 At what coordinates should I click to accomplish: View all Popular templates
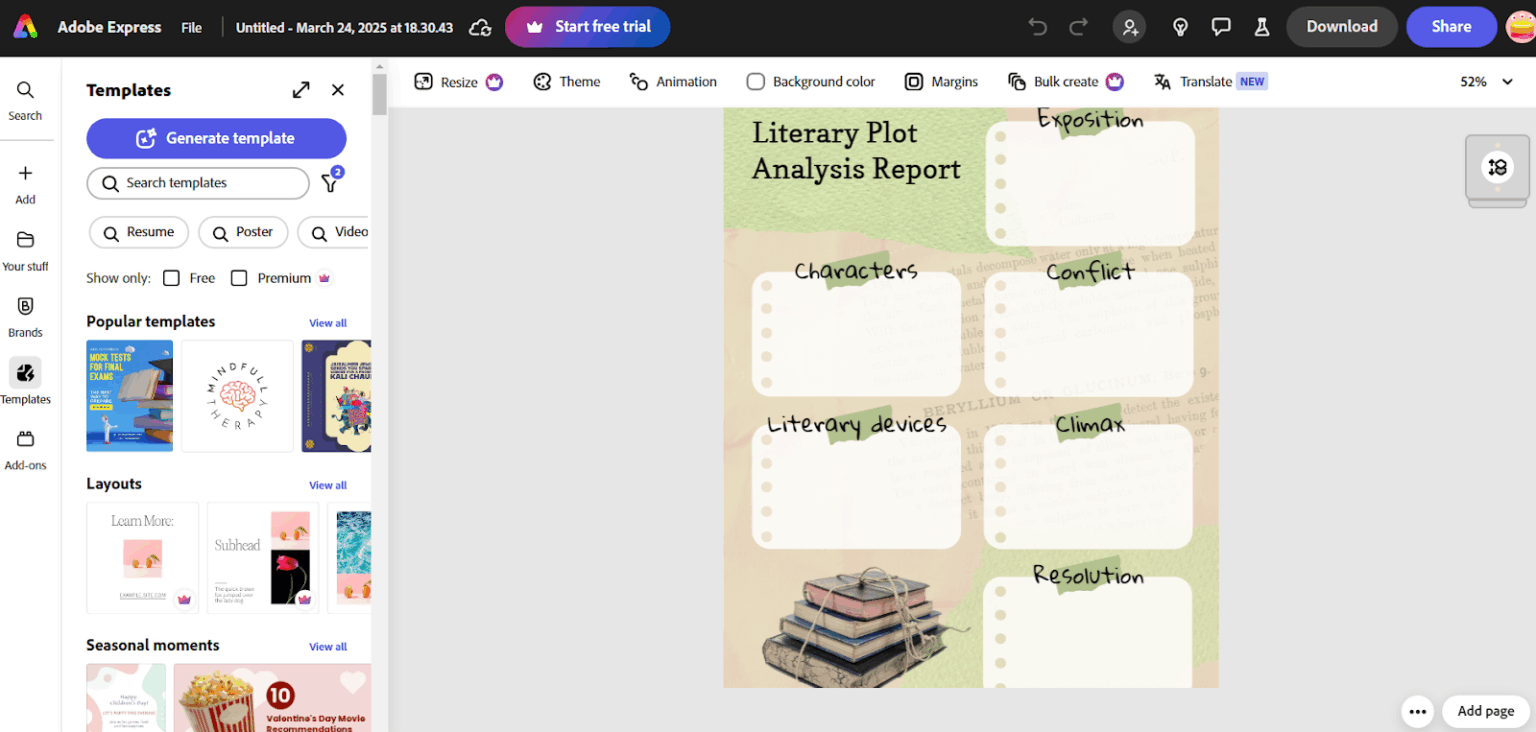pos(328,322)
